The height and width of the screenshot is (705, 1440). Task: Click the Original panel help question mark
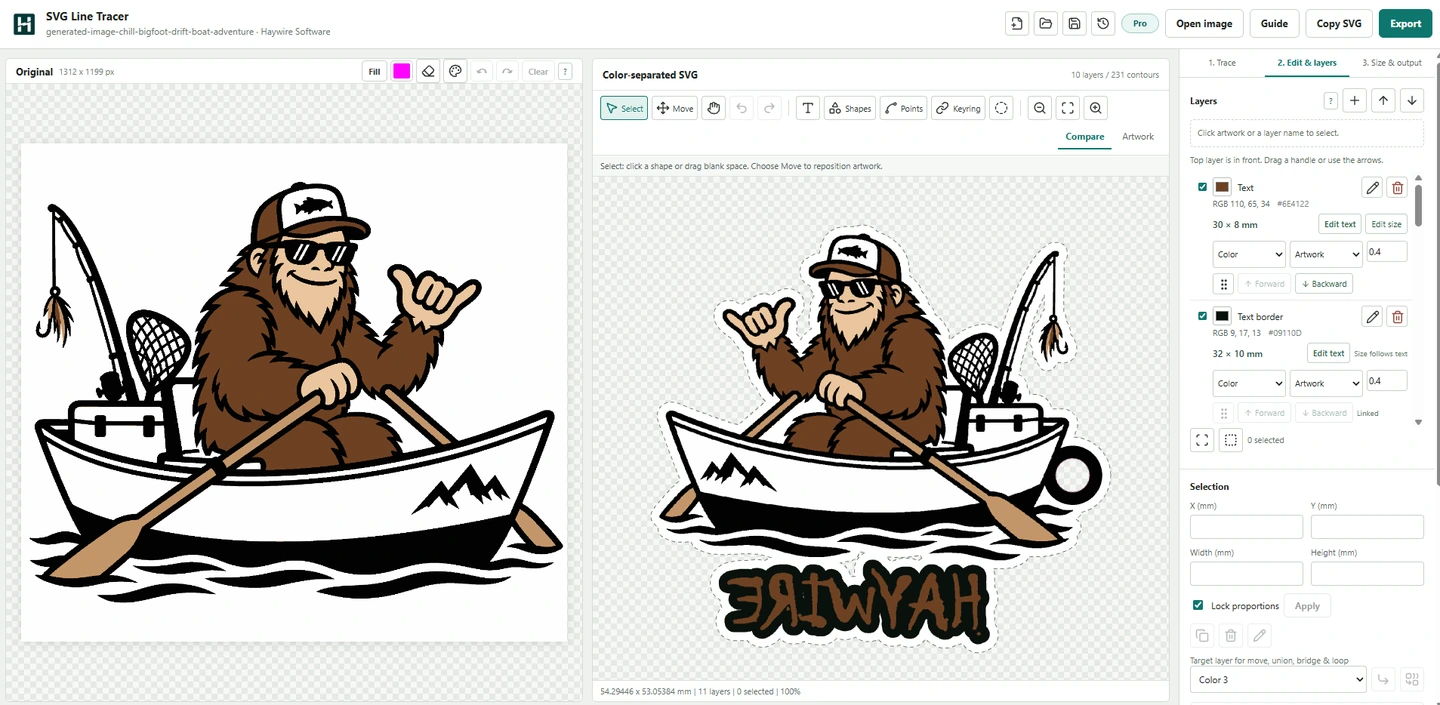pyautogui.click(x=565, y=71)
